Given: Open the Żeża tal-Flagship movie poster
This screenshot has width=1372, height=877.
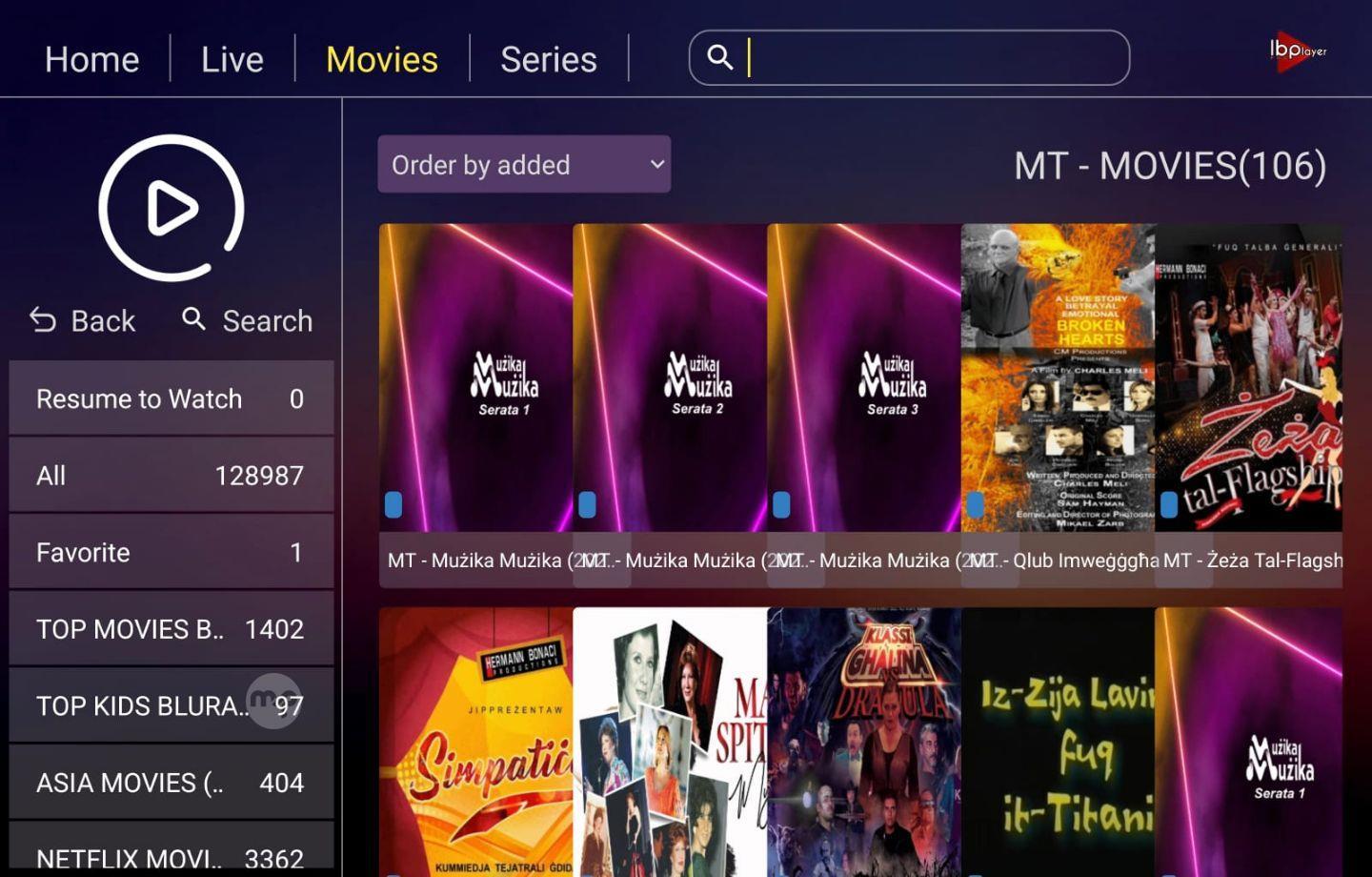Looking at the screenshot, I should [1248, 377].
